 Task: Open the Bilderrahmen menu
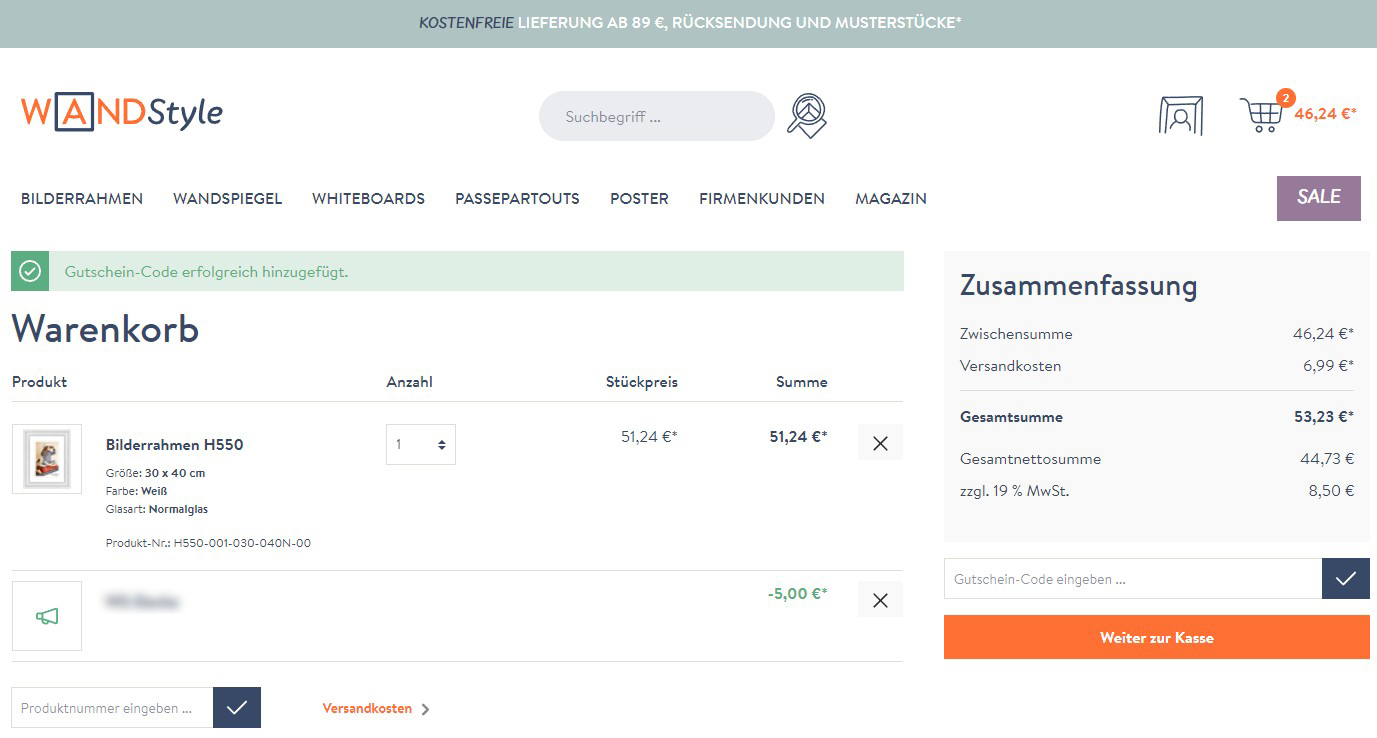click(82, 199)
